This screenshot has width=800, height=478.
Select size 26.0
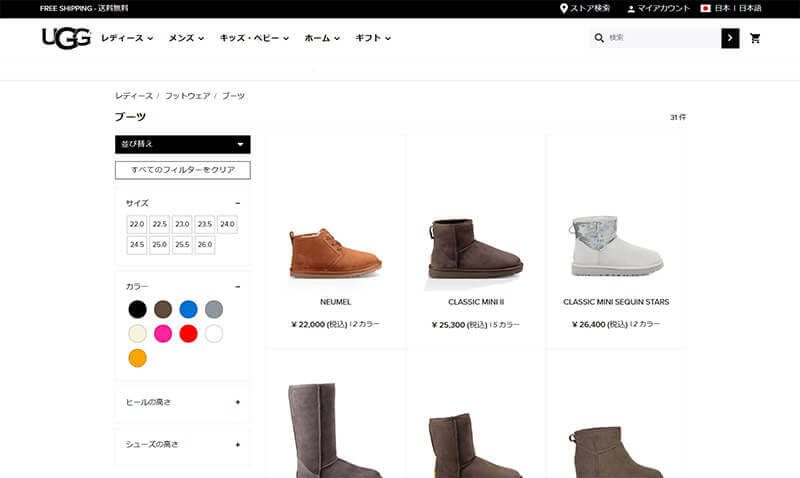[205, 245]
